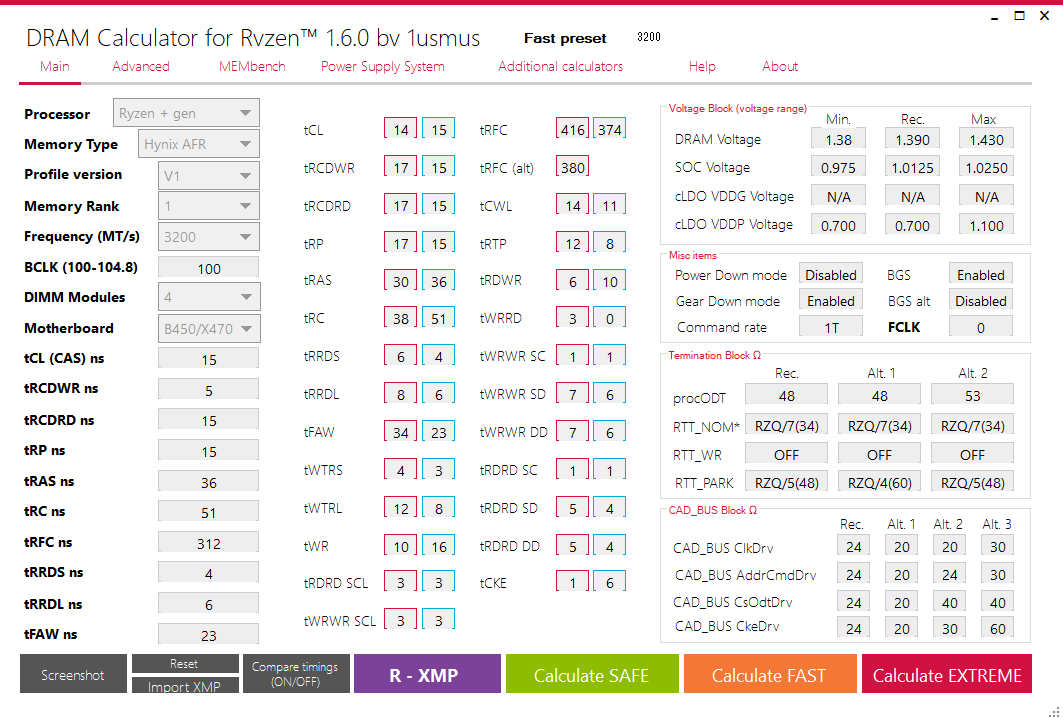Viewport: 1063px width, 721px height.
Task: Click the Gear Down mode Enabled value
Action: pyautogui.click(x=830, y=301)
